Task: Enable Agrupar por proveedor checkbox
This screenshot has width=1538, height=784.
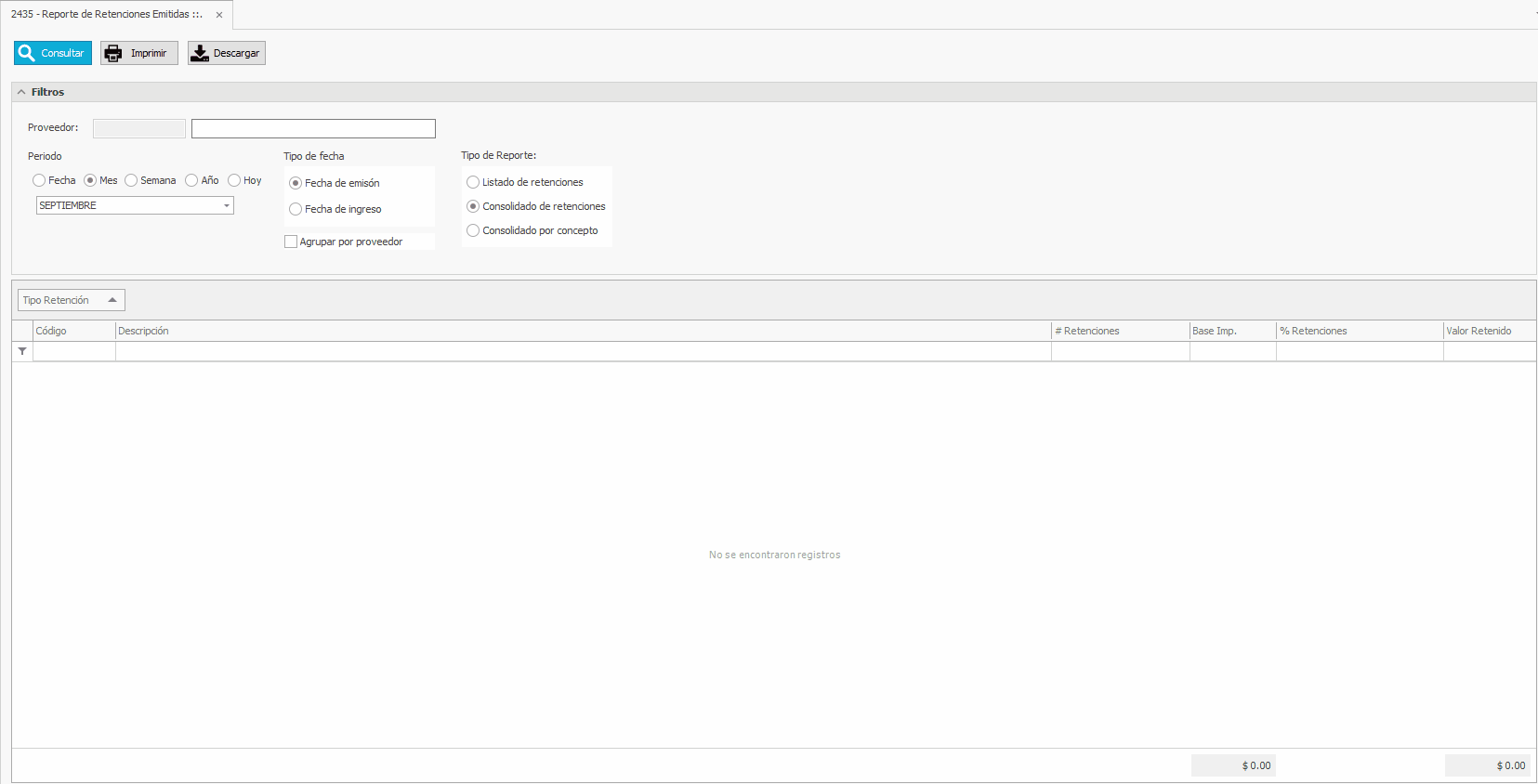Action: point(291,242)
